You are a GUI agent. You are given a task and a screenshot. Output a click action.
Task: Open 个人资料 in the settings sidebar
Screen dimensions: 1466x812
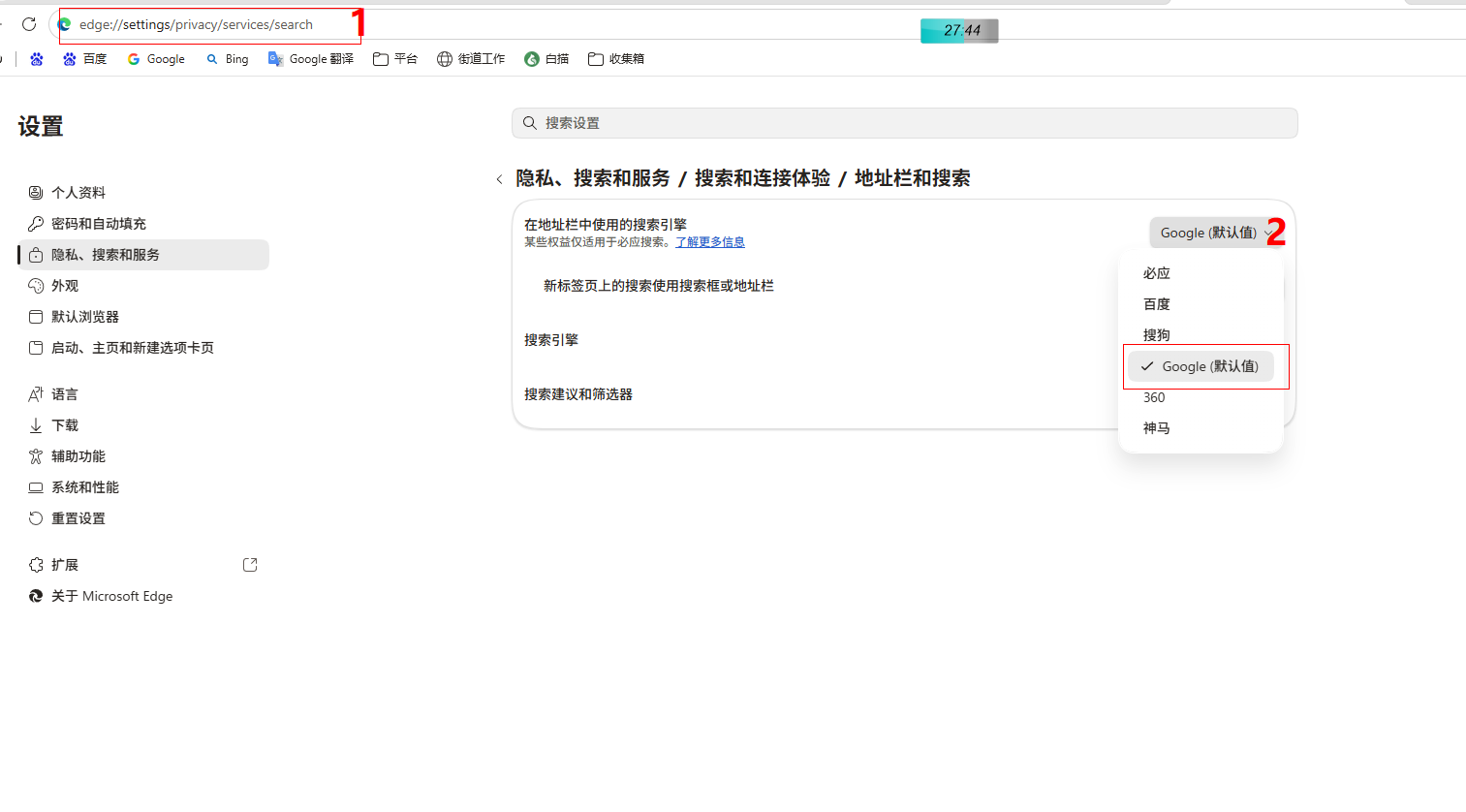coord(143,193)
